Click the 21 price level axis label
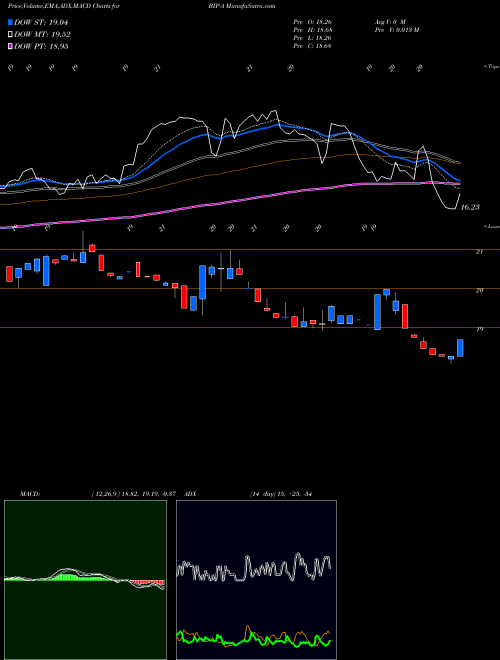The image size is (500, 660). click(479, 252)
